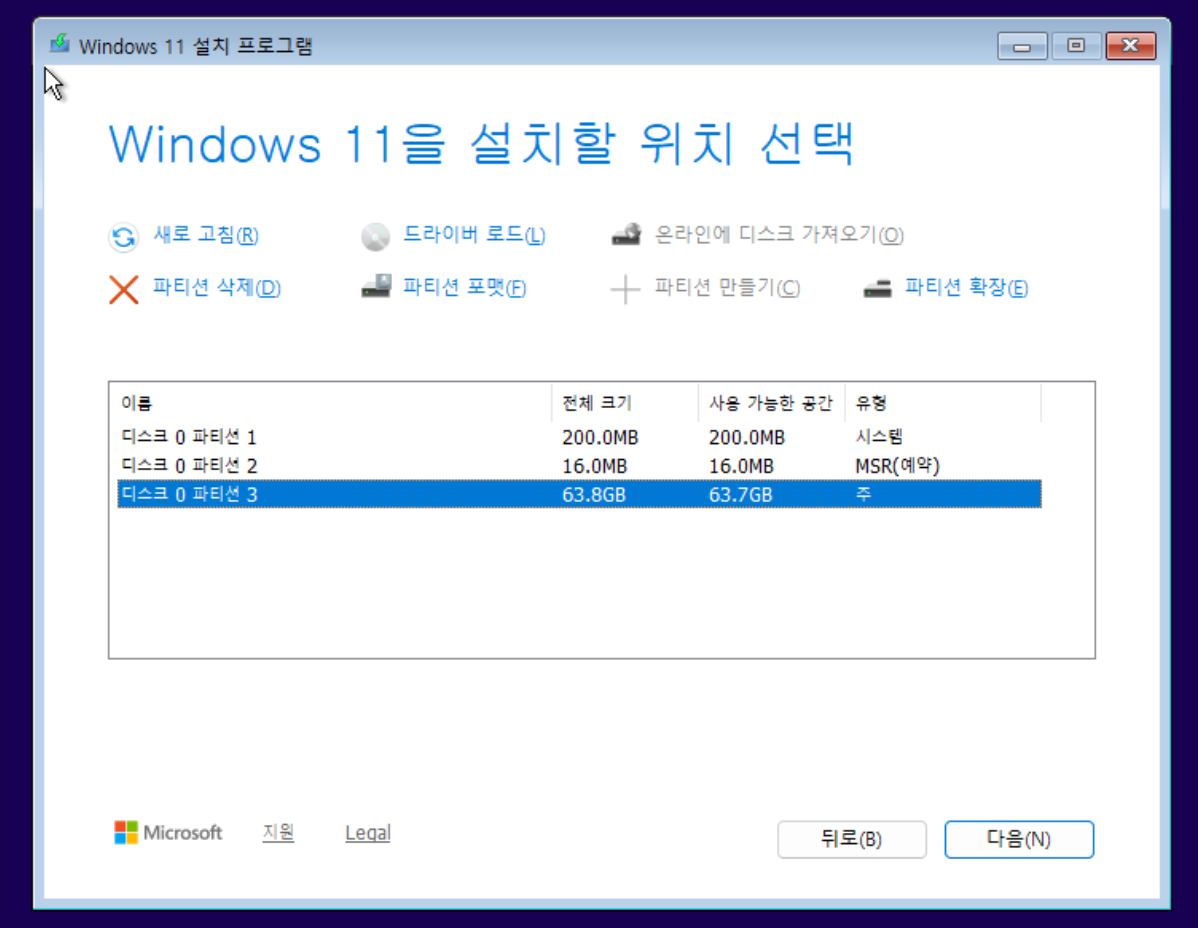
Task: Click the 63.8GB total size cell
Action: coord(594,495)
